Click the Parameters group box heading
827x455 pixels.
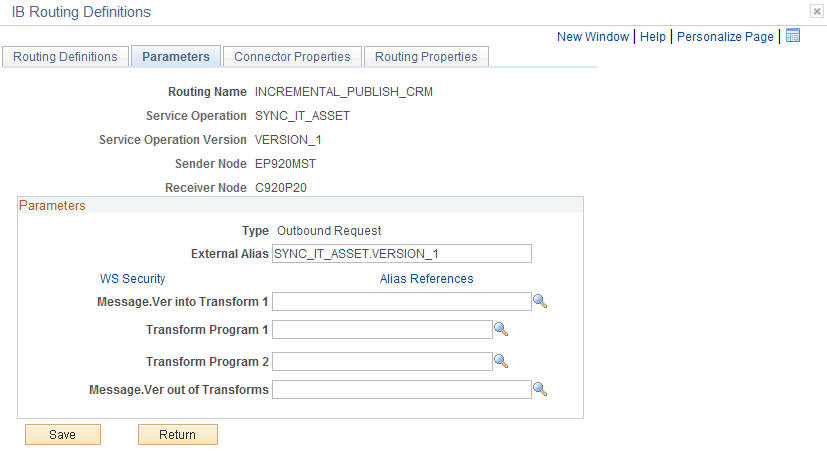52,205
